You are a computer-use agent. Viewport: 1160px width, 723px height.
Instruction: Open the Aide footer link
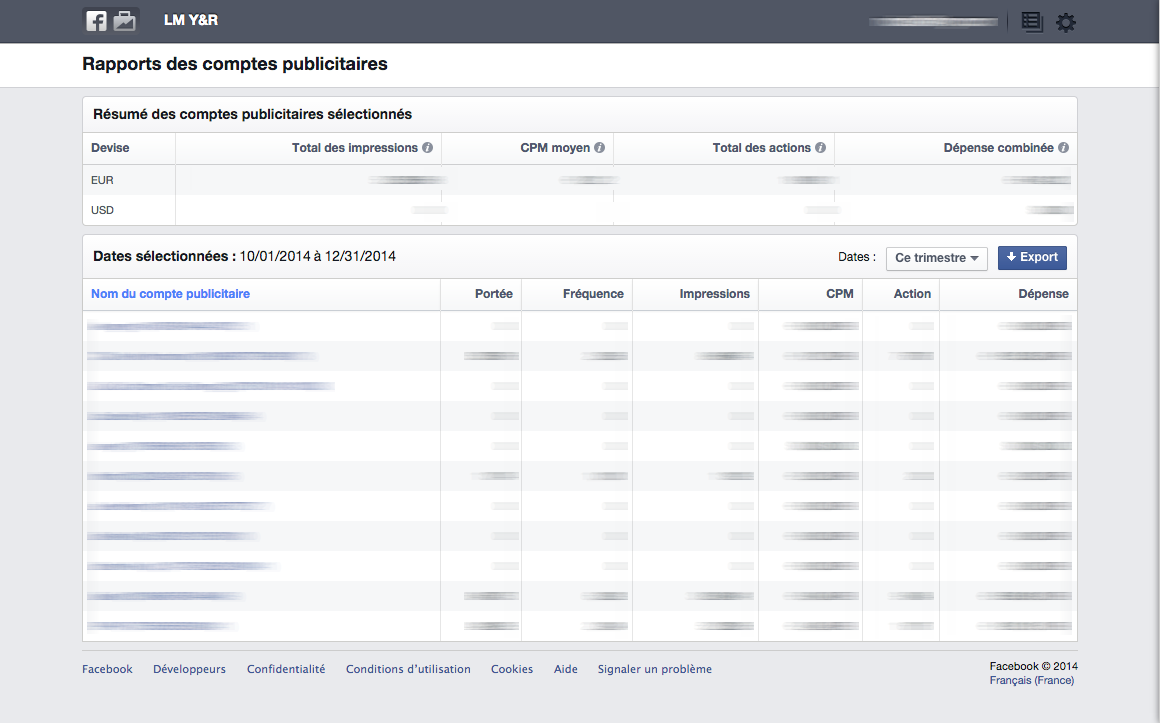tap(566, 669)
